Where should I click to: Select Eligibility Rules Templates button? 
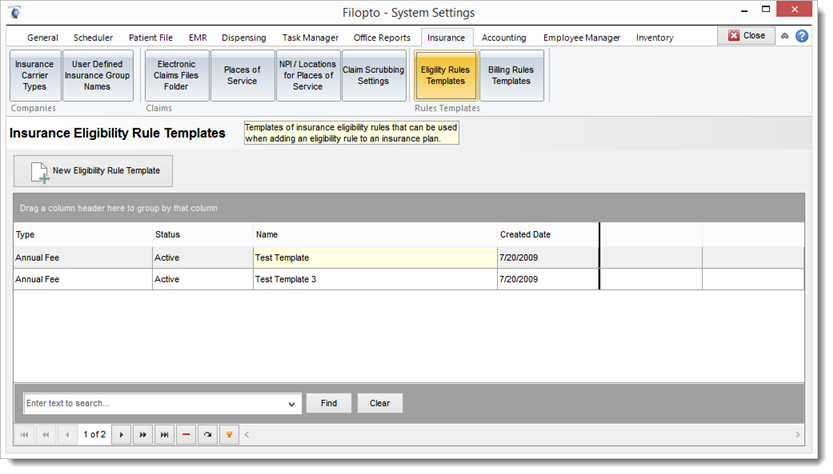446,75
